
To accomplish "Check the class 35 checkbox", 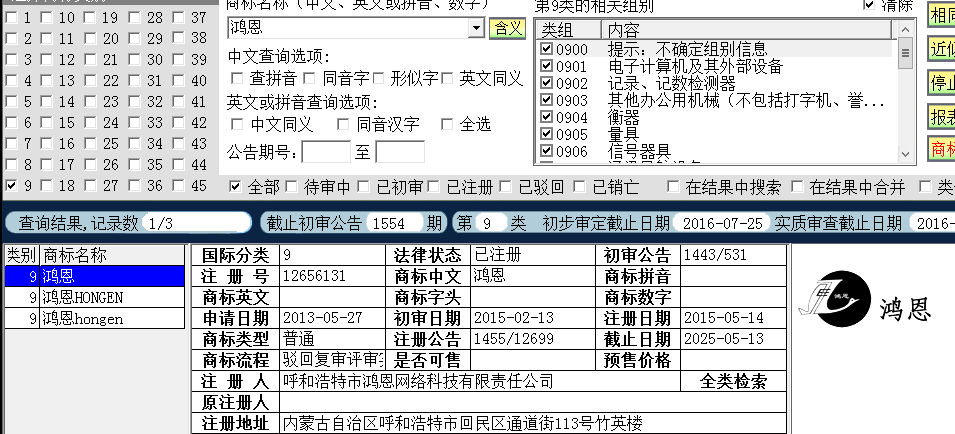I will coord(134,165).
